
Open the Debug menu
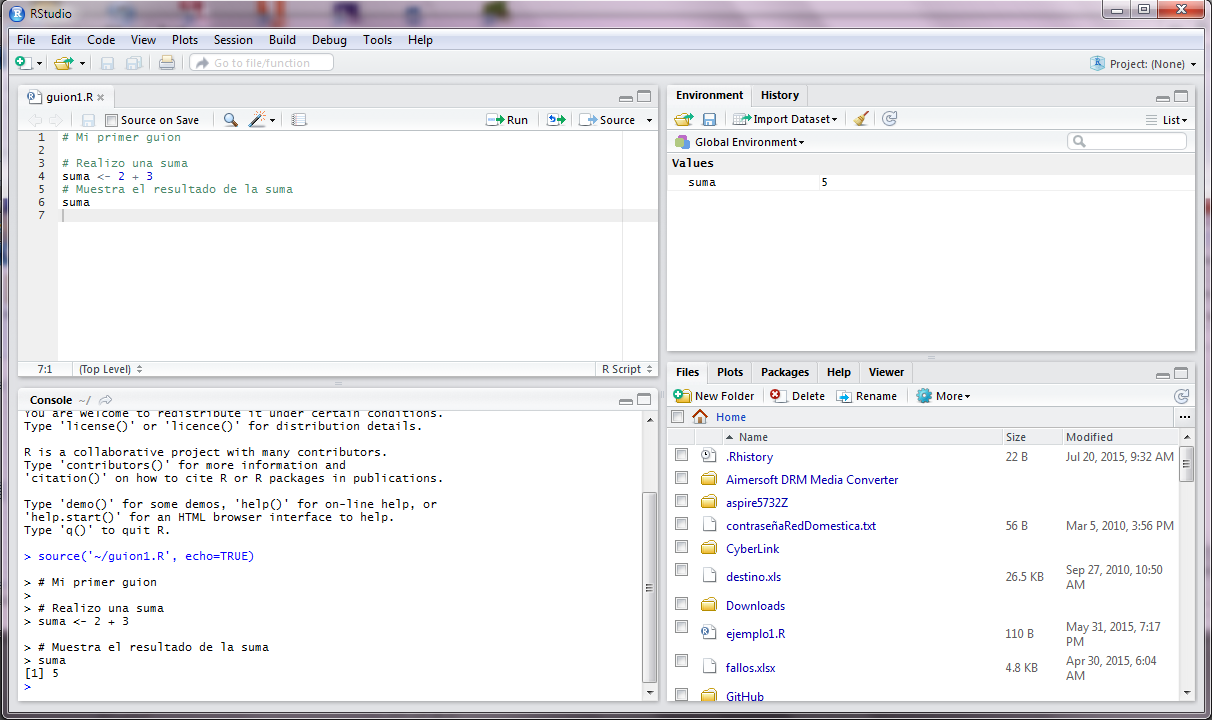[x=329, y=40]
